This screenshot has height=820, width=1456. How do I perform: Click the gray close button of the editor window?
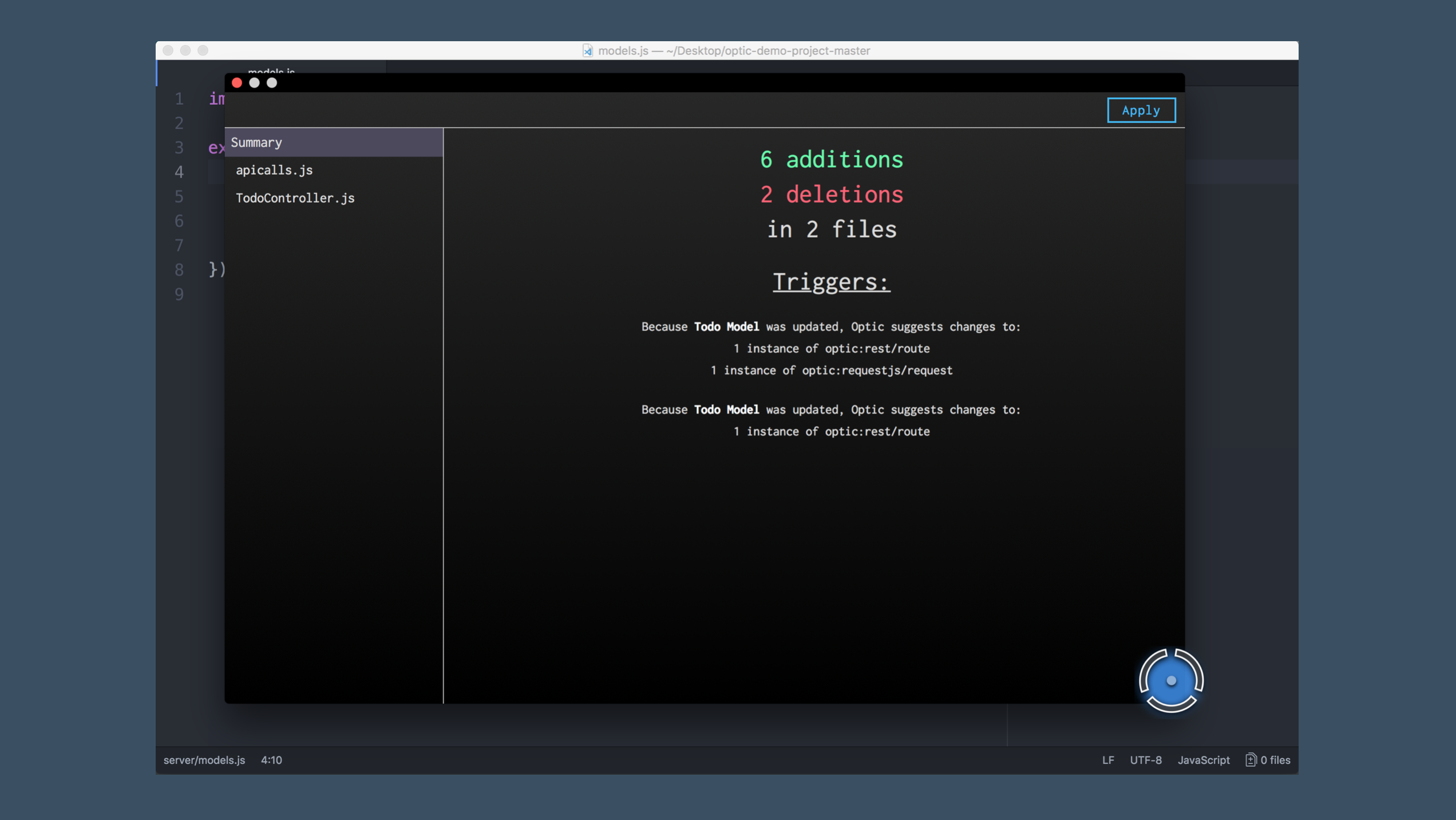coord(168,50)
